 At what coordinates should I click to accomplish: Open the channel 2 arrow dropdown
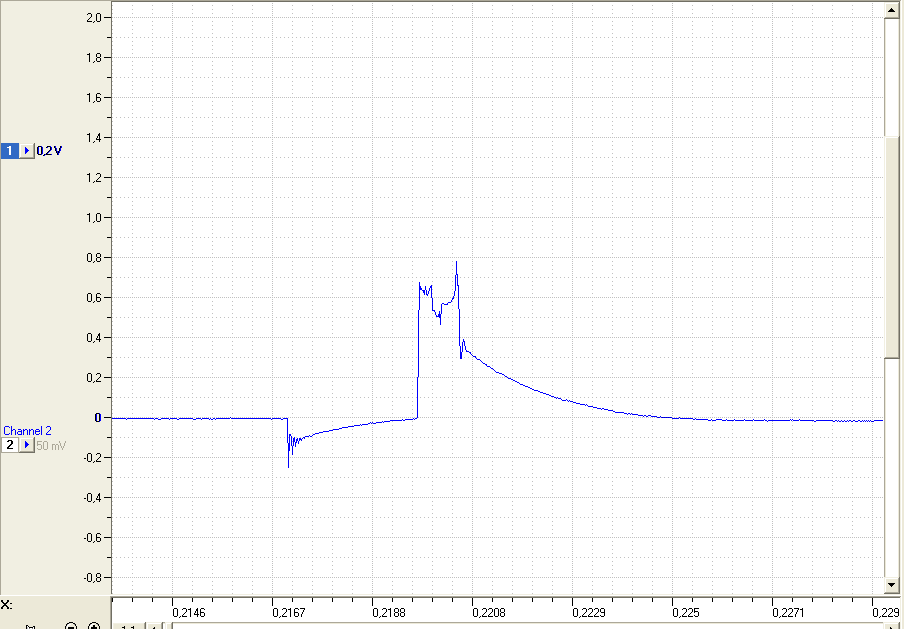pos(27,445)
